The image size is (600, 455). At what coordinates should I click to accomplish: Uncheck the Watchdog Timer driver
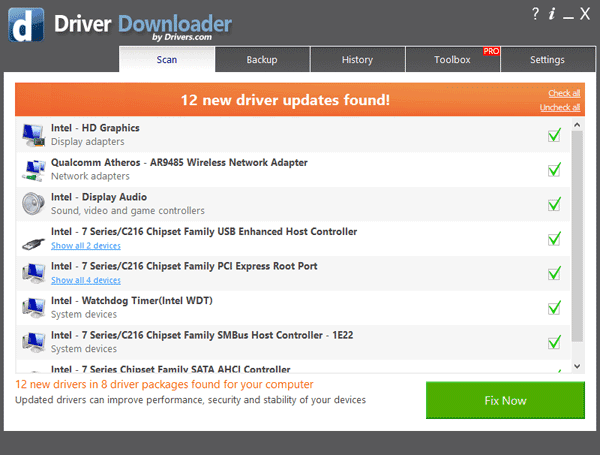(x=554, y=307)
